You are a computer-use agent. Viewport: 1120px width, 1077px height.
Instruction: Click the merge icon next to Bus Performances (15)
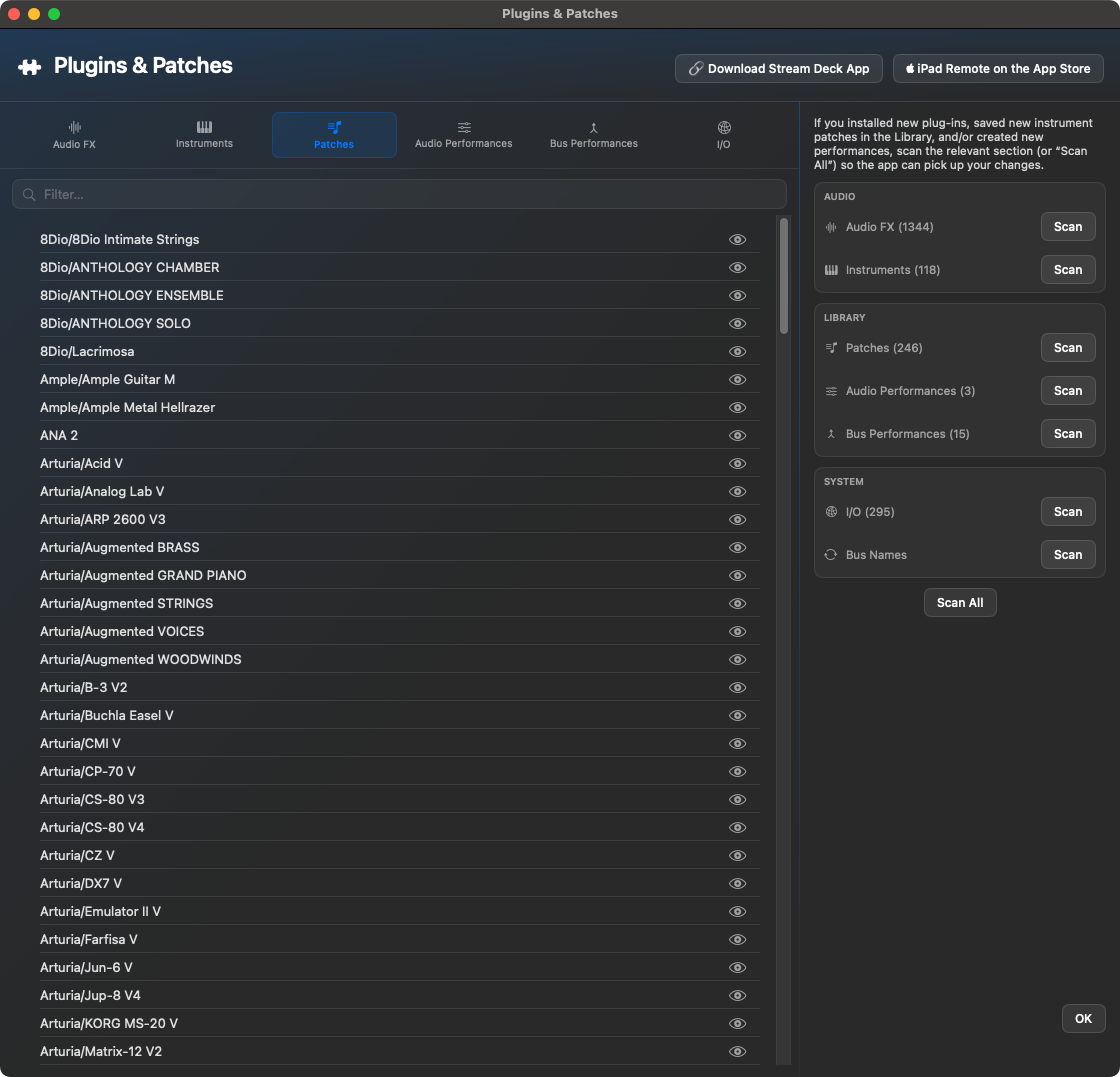click(831, 434)
